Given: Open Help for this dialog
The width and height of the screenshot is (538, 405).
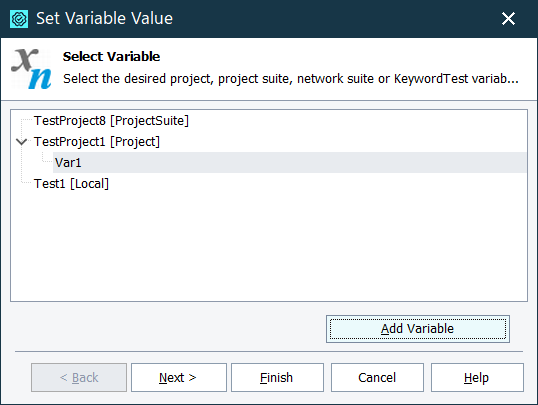Looking at the screenshot, I should click(x=477, y=378).
